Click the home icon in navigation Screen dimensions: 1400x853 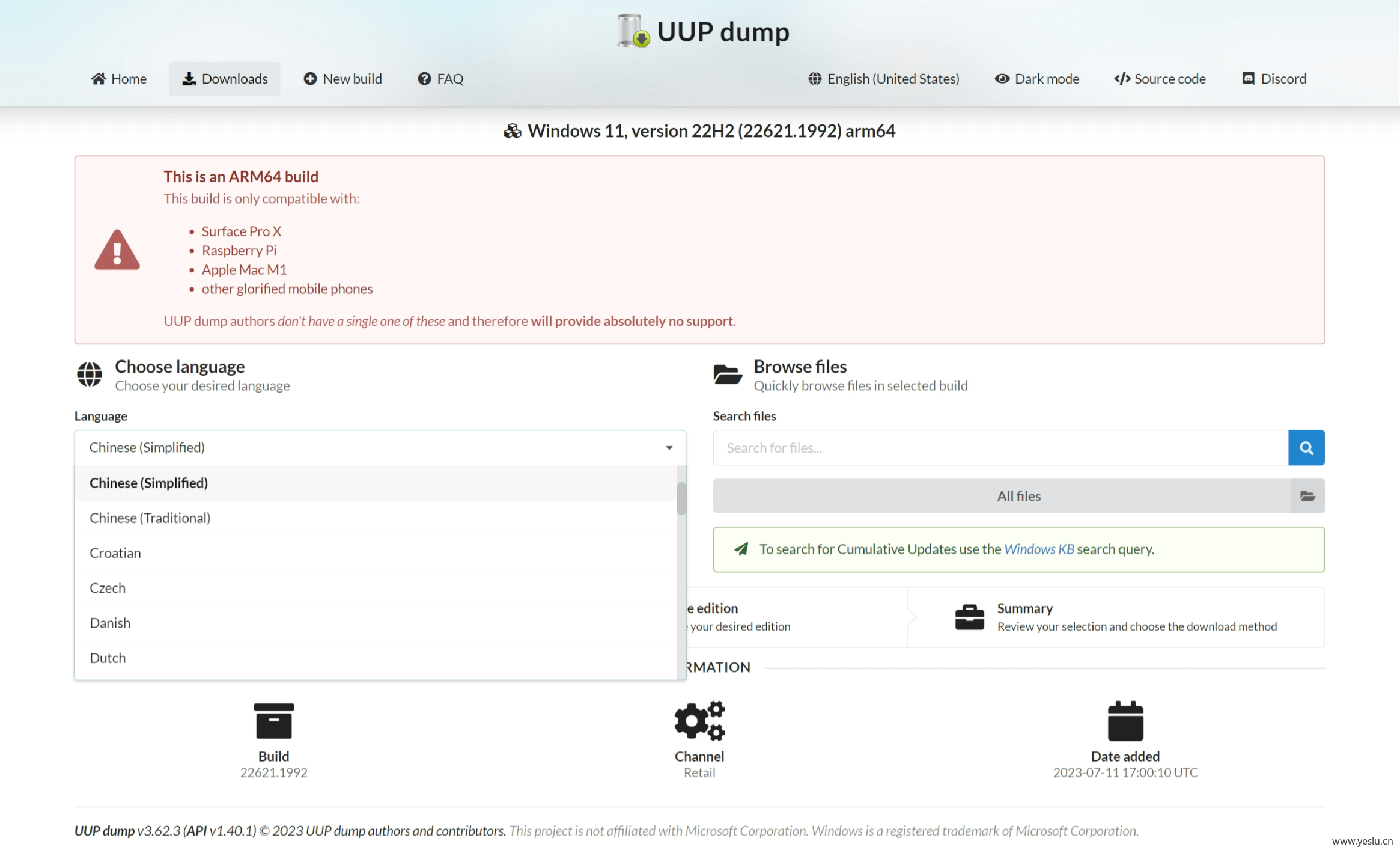99,79
